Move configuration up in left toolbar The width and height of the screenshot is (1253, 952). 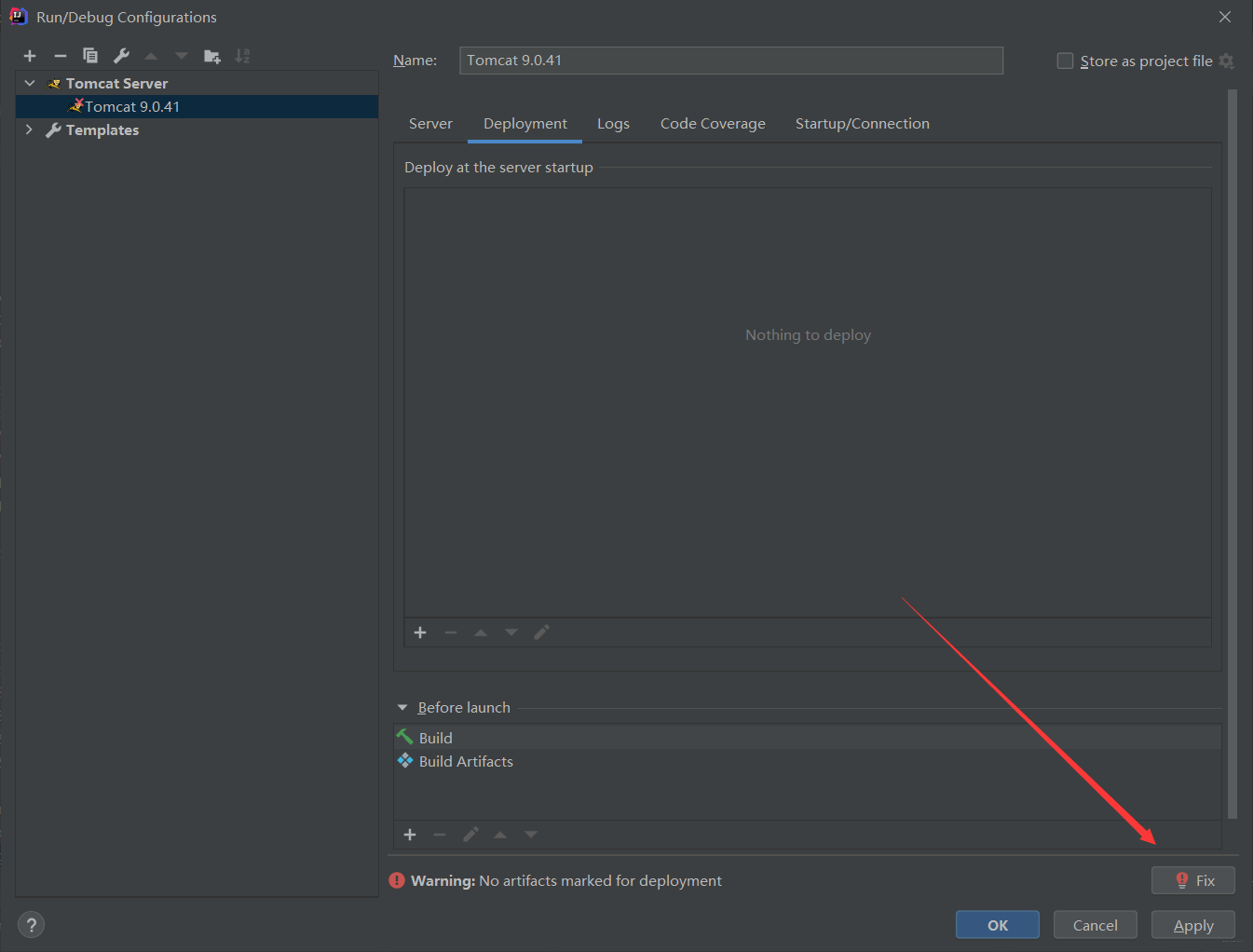coord(151,56)
